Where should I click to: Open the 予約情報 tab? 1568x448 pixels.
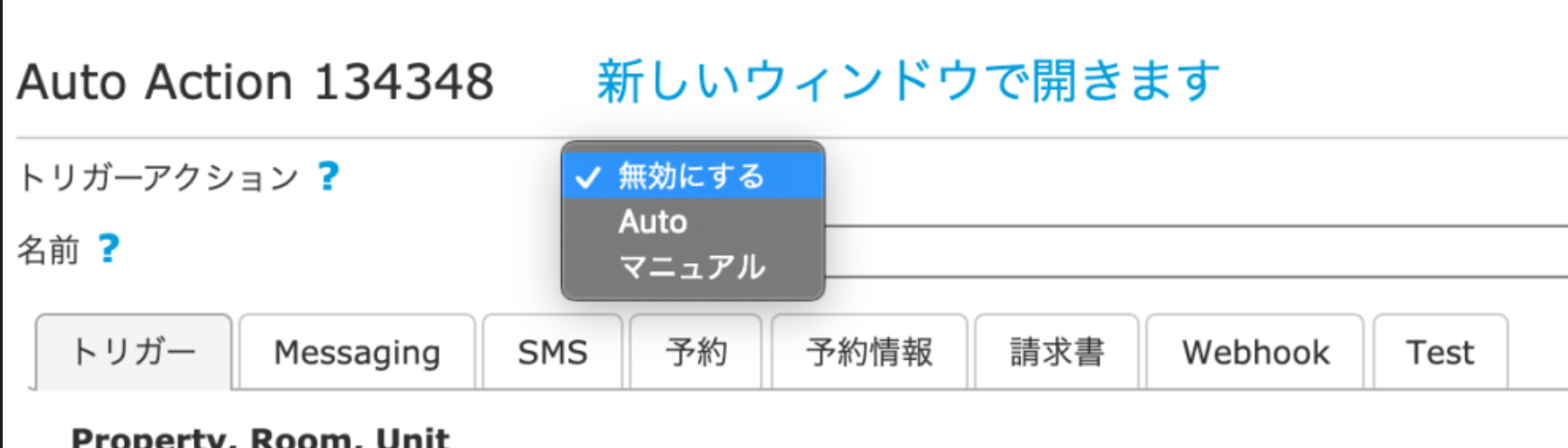(870, 353)
